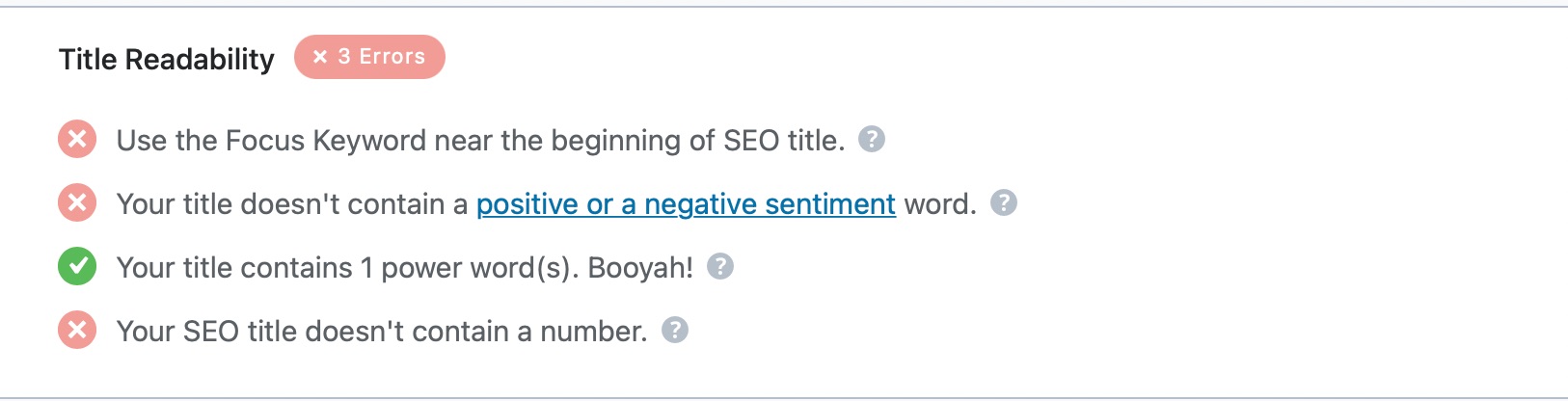Click "Your title doesn't contain a" text
The image size is (1568, 401).
(x=292, y=204)
